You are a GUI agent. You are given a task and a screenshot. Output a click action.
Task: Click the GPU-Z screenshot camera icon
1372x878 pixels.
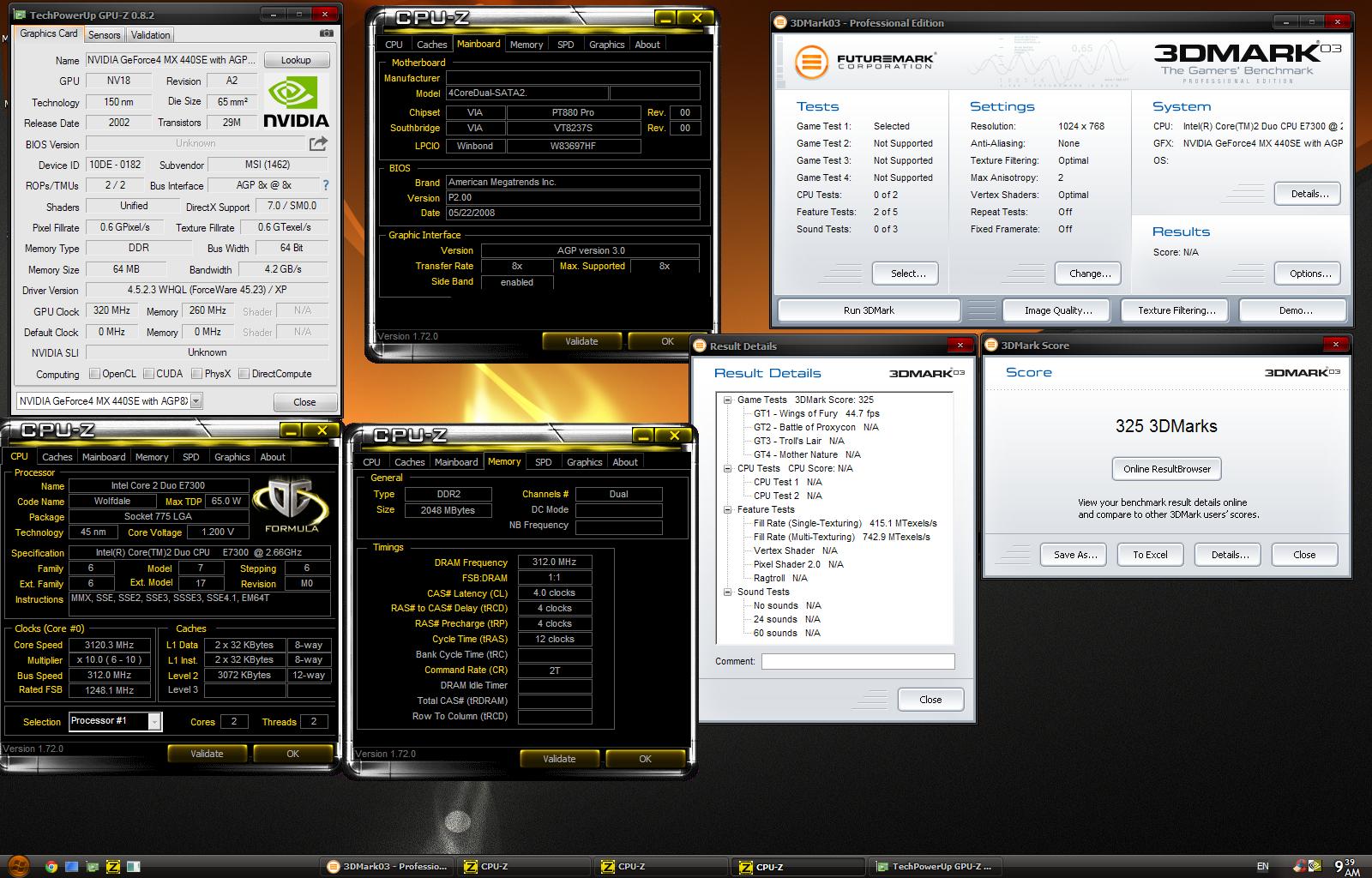pyautogui.click(x=326, y=33)
